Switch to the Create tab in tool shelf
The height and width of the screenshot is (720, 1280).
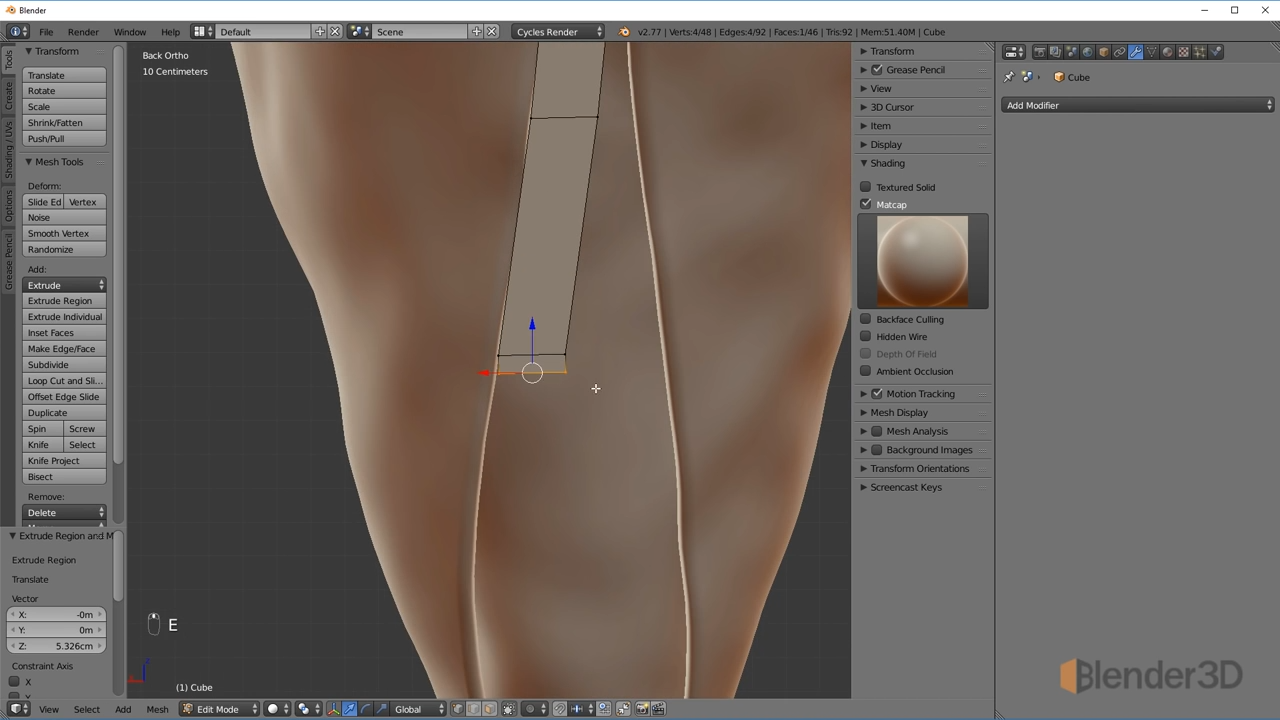pyautogui.click(x=9, y=97)
